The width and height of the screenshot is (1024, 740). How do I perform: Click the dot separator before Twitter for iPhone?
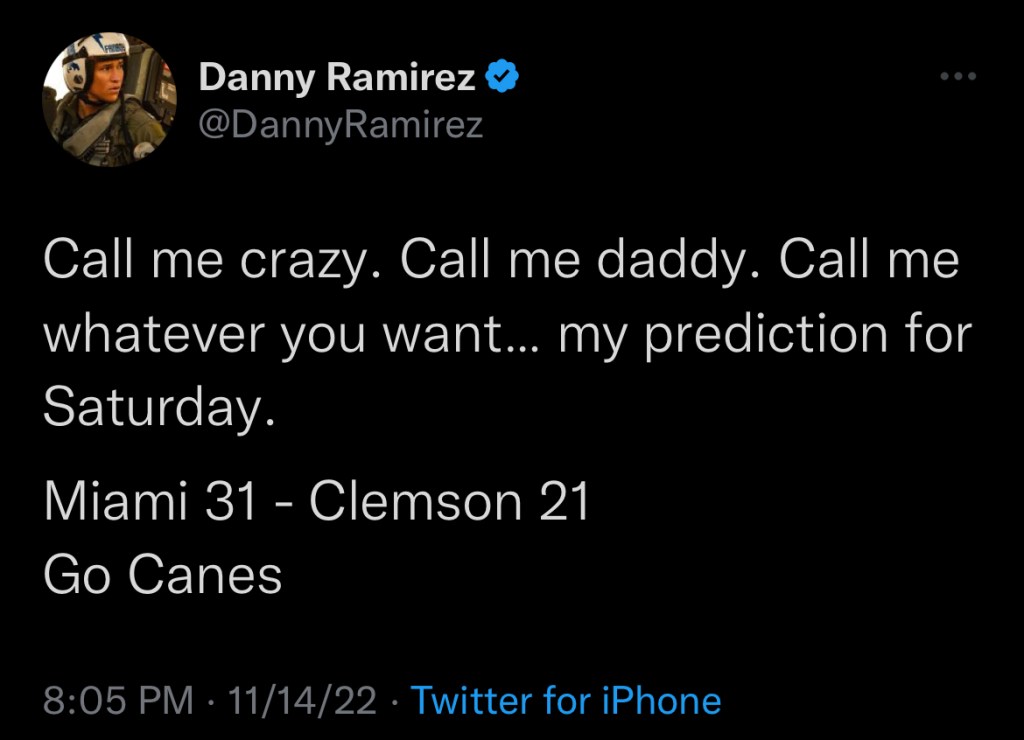point(395,702)
